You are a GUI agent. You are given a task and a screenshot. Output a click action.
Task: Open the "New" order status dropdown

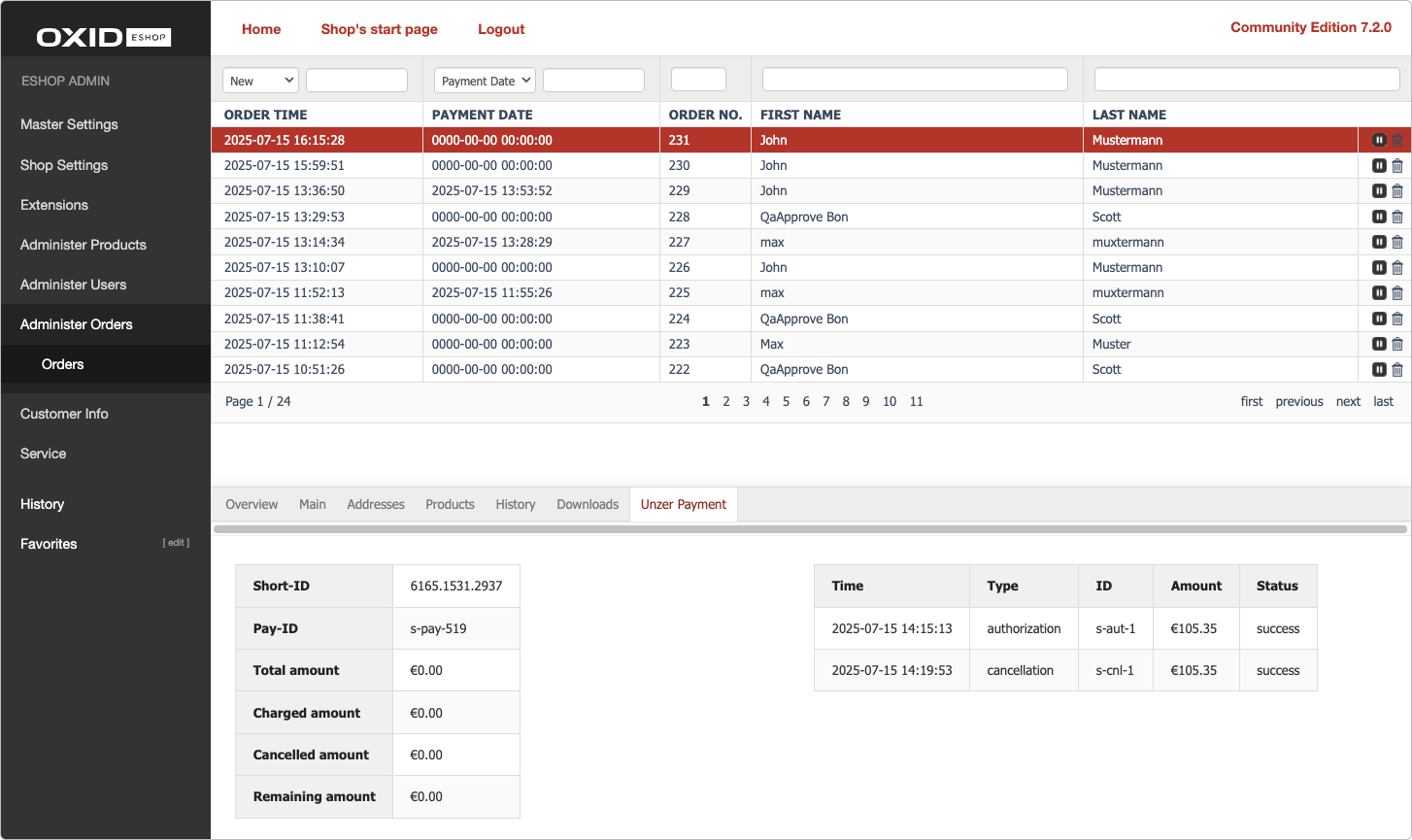click(260, 80)
